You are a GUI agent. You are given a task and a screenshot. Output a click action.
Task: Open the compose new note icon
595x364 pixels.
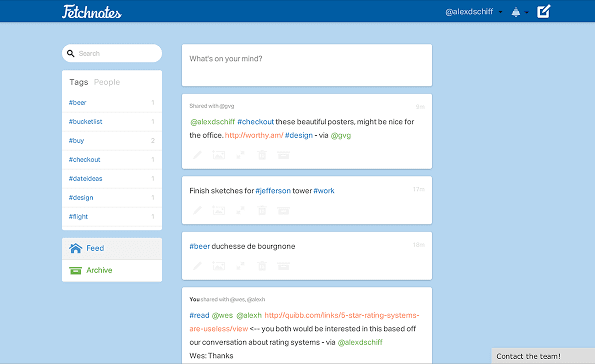click(x=543, y=11)
